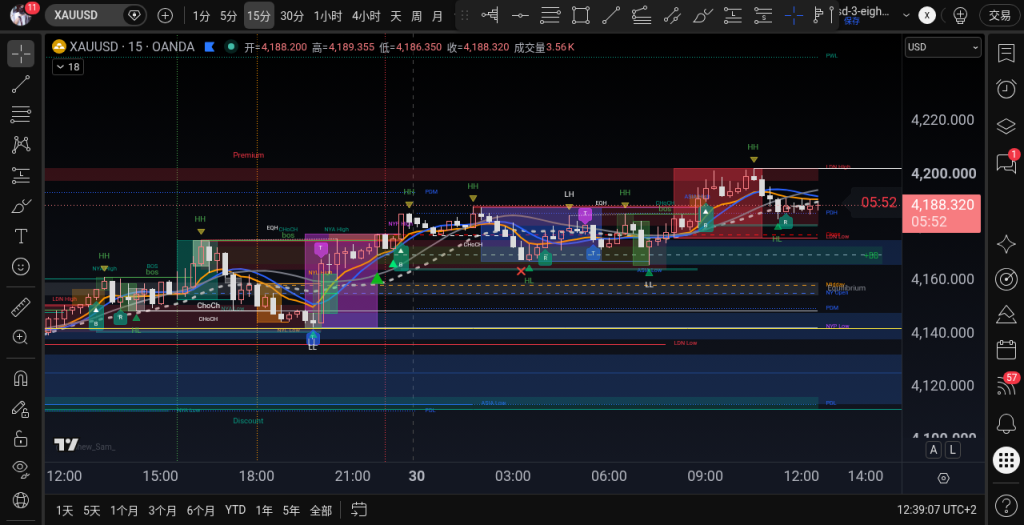Set date range to 5年
This screenshot has height=525, width=1024.
pos(291,510)
